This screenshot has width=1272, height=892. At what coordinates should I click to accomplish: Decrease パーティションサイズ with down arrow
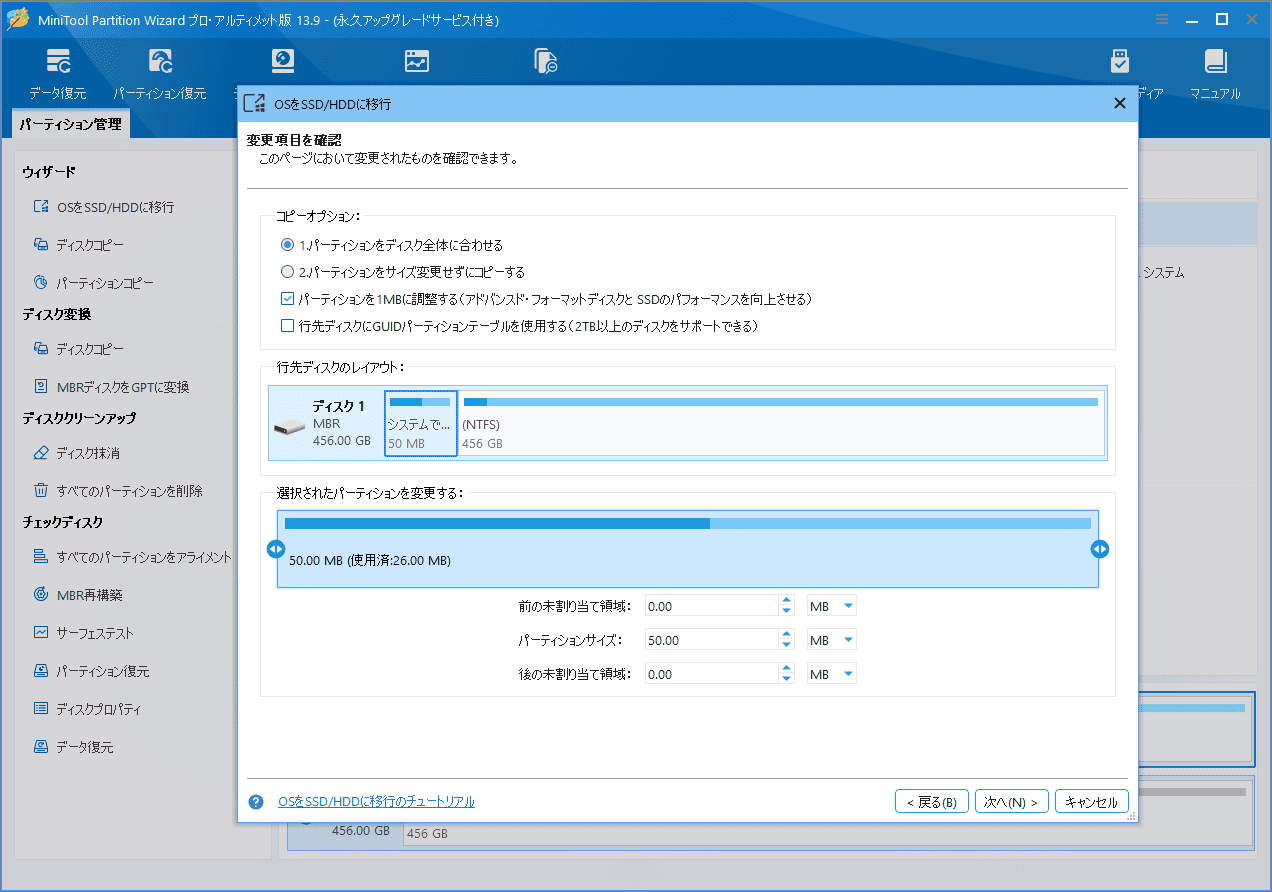pyautogui.click(x=786, y=645)
